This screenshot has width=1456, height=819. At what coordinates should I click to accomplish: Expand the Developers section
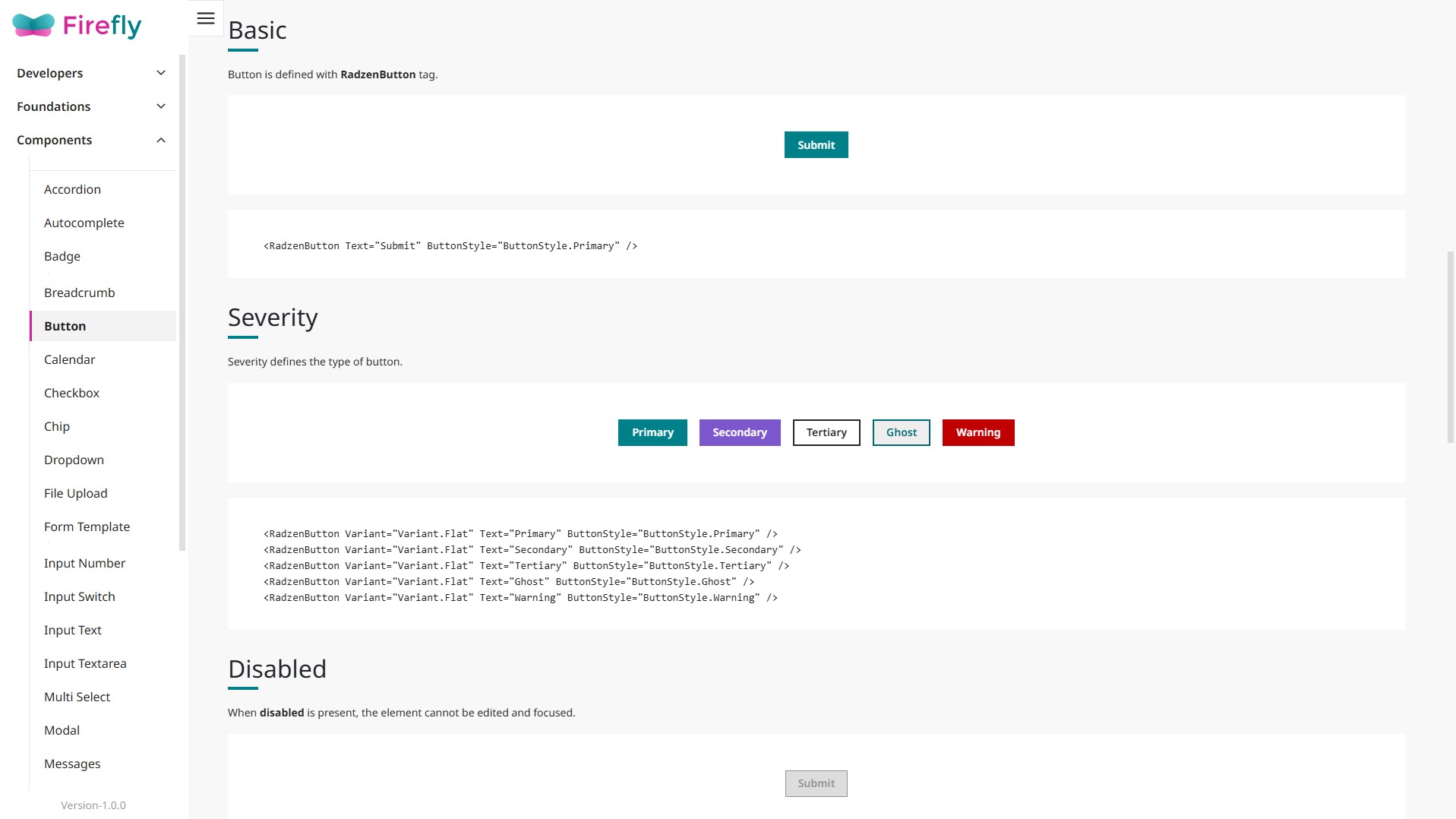click(90, 73)
